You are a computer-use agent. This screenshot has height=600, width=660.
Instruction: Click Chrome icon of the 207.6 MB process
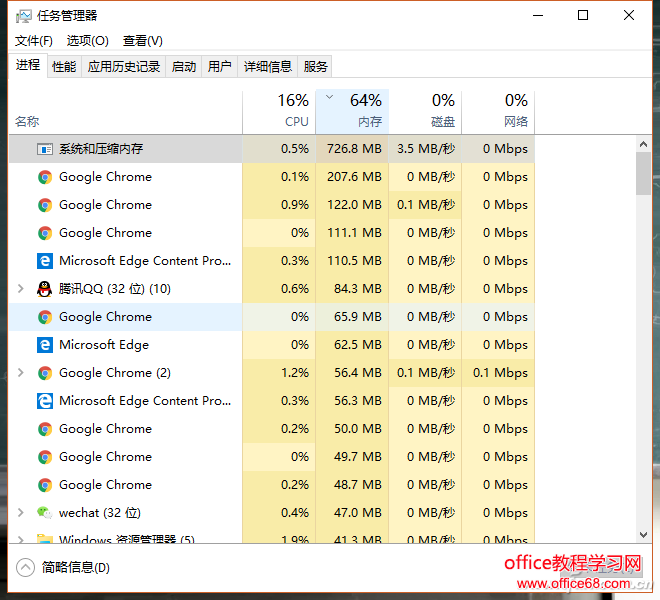(x=45, y=177)
